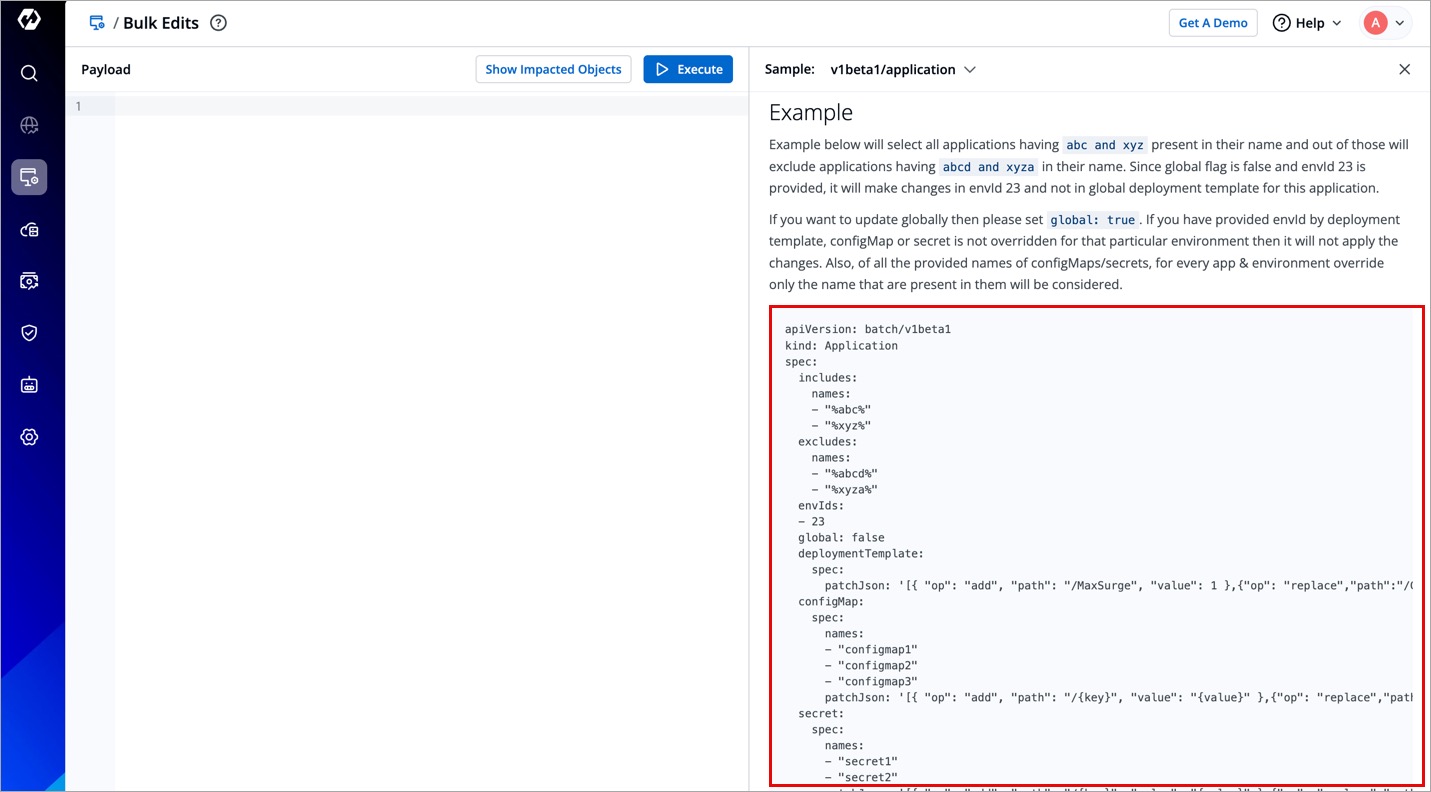Select the highlighted monitor icon in sidebar
This screenshot has height=792, width=1431.
(29, 177)
